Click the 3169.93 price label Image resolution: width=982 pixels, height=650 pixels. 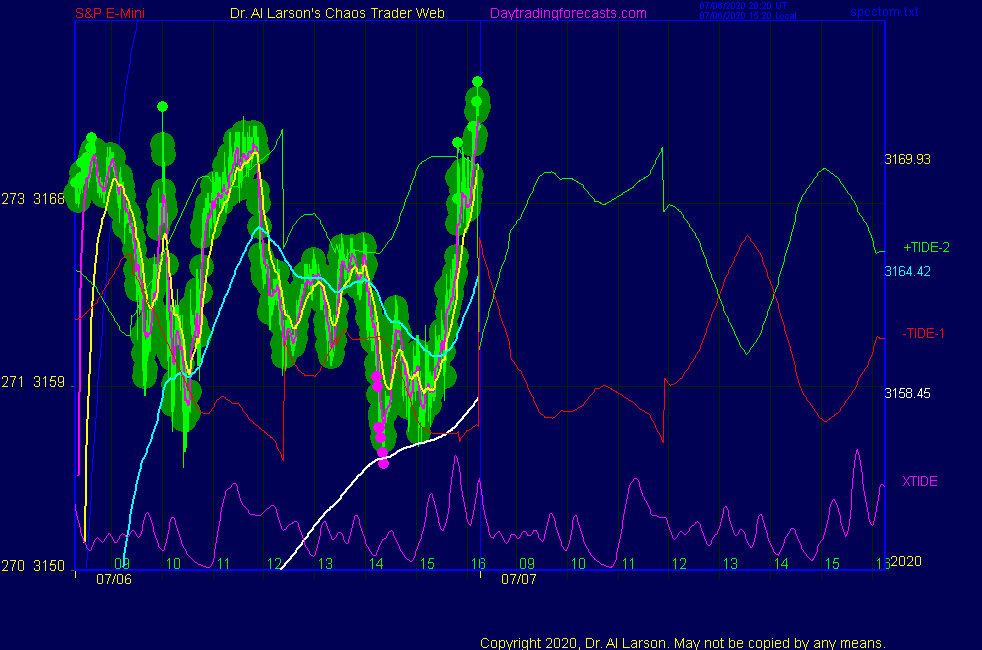(907, 159)
